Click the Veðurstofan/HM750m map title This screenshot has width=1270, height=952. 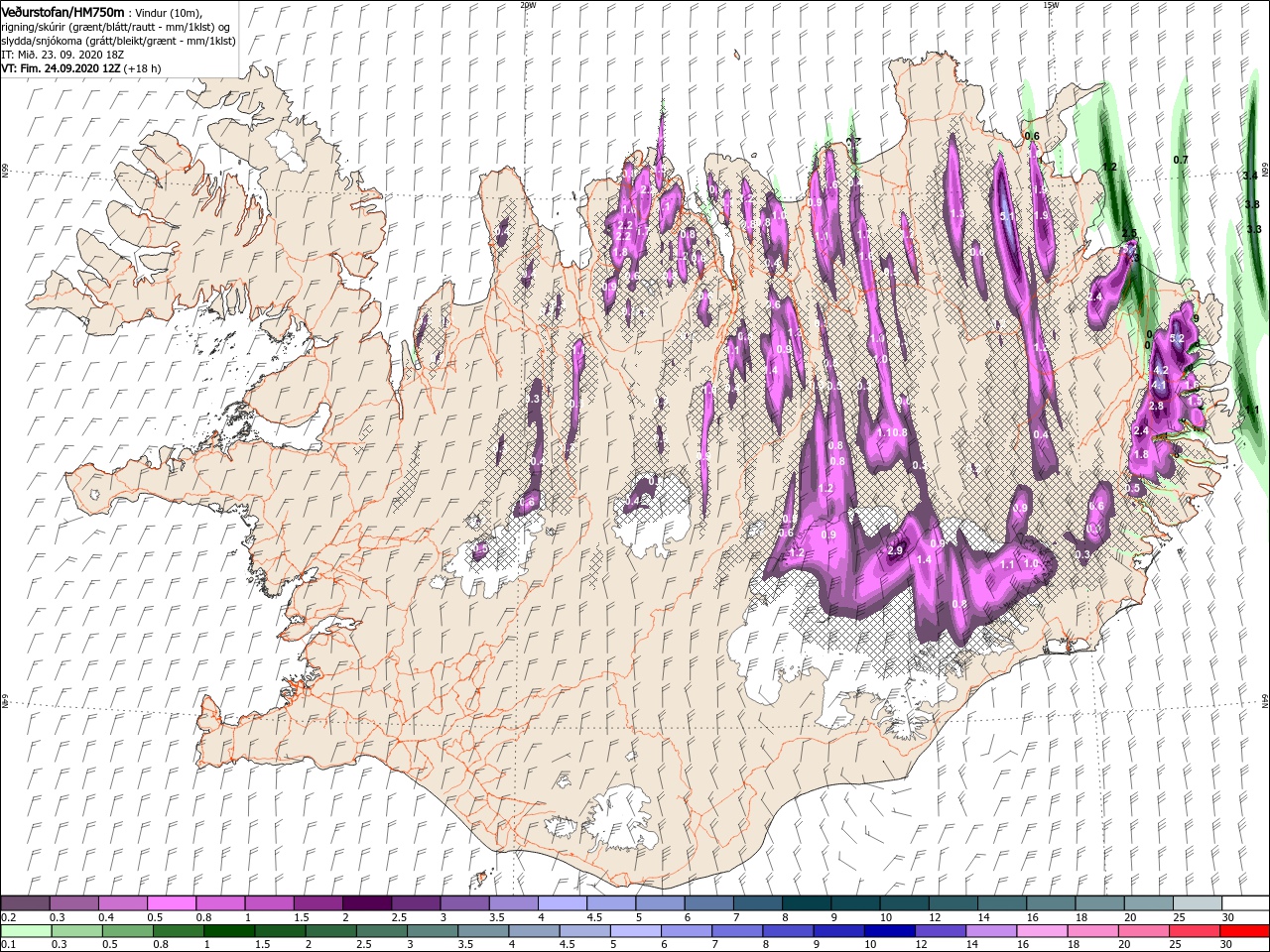63,11
